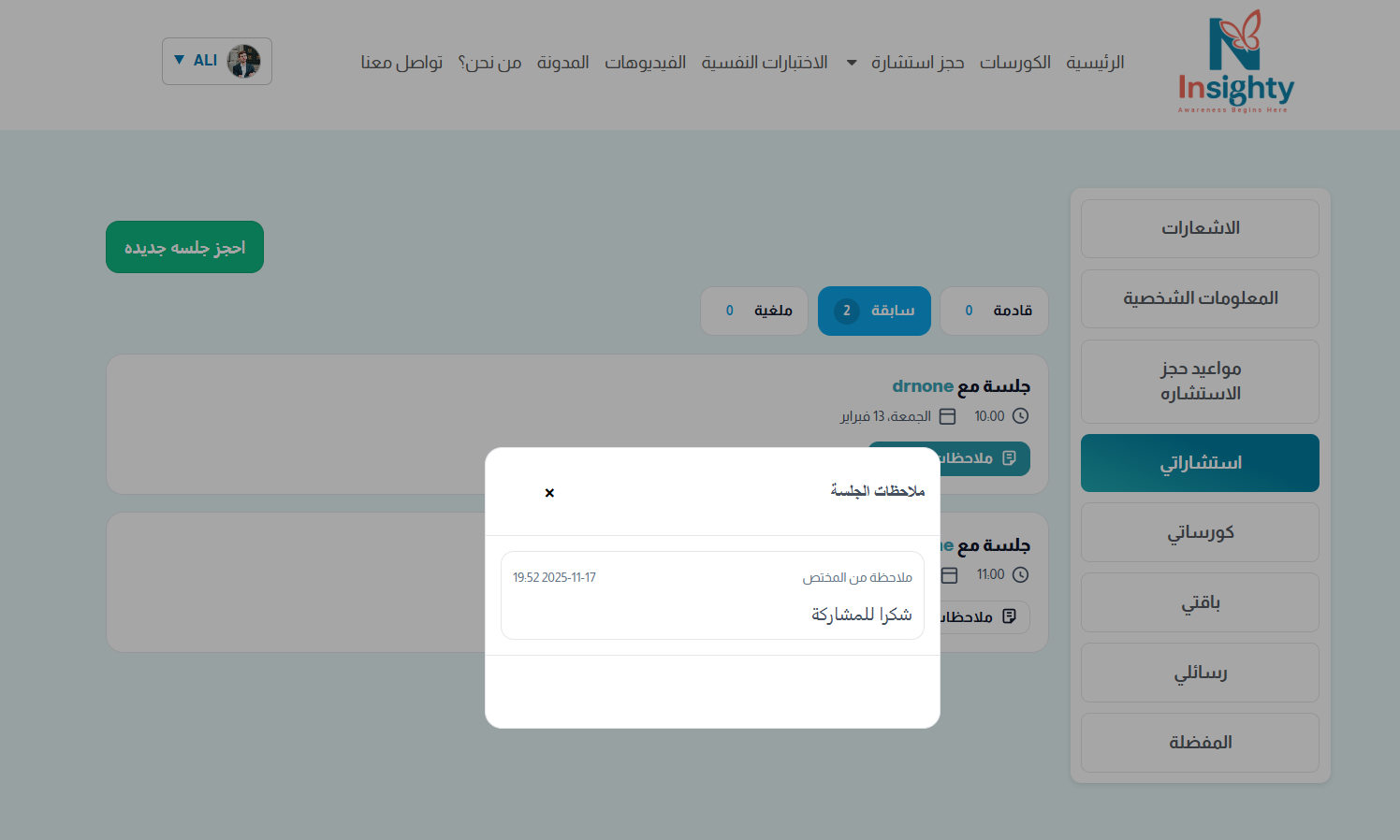Click calendar icon next to الجمعة 13 فبراير

coord(947,416)
